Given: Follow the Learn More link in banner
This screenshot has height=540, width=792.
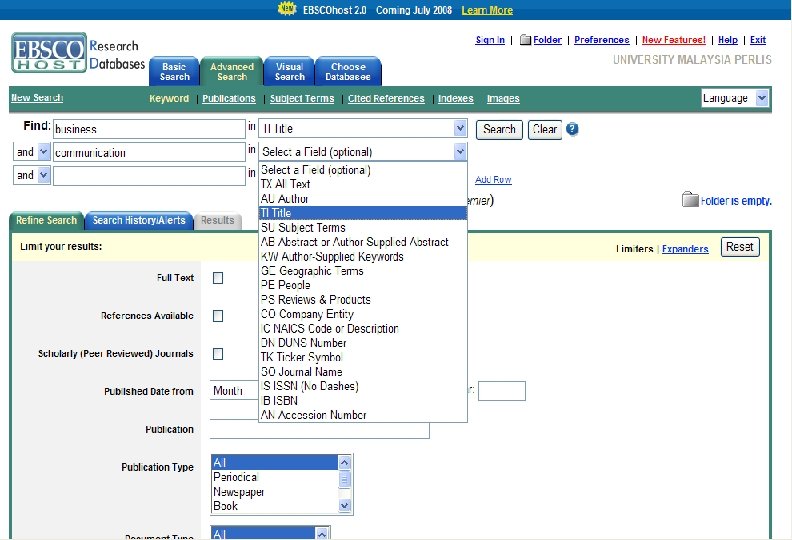Looking at the screenshot, I should pos(487,10).
